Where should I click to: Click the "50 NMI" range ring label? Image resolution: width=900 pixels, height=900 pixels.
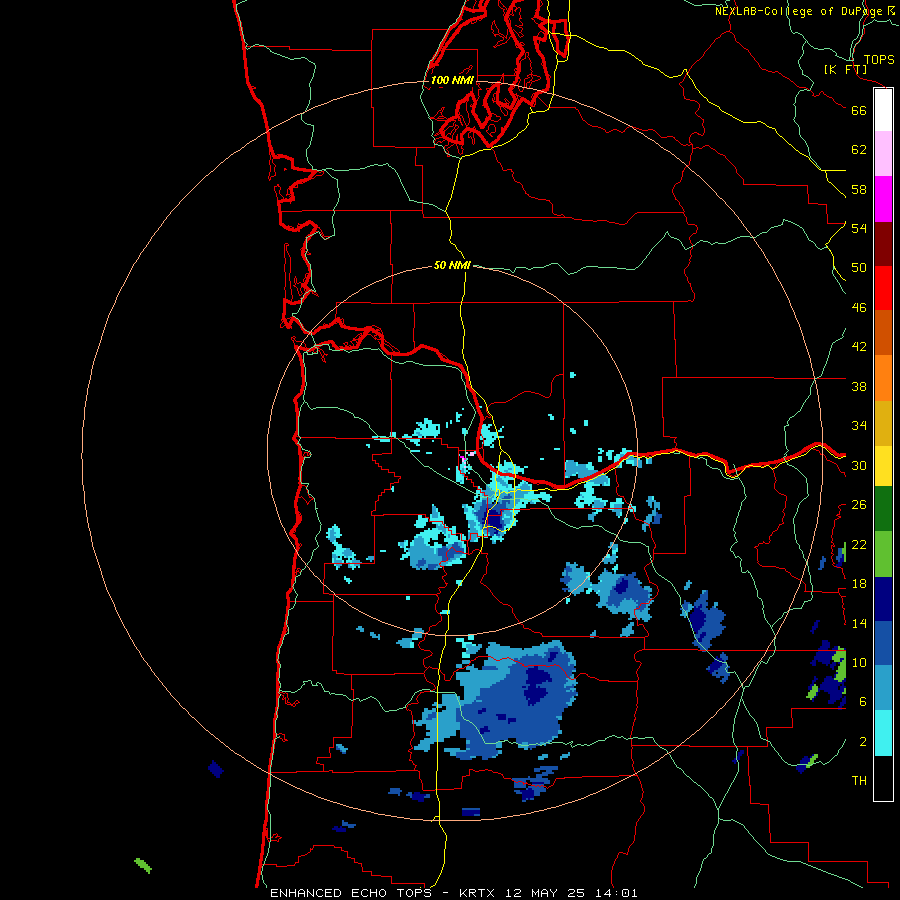click(x=452, y=265)
